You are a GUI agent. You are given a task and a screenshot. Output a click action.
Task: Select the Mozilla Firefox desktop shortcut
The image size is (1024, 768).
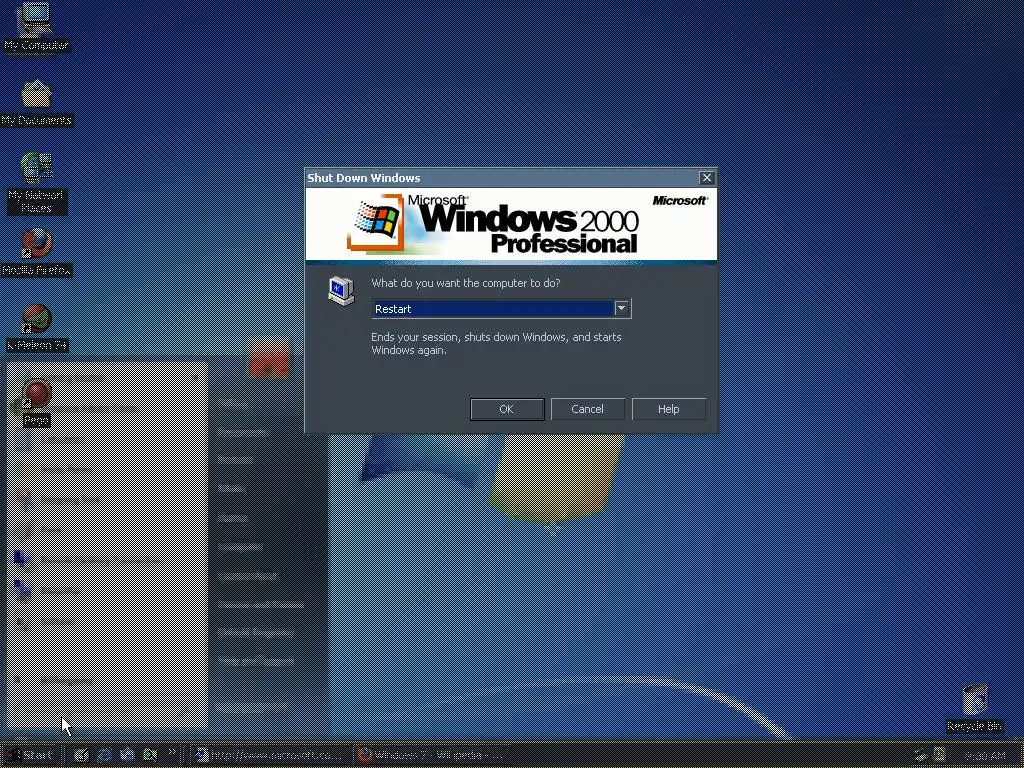pyautogui.click(x=37, y=252)
